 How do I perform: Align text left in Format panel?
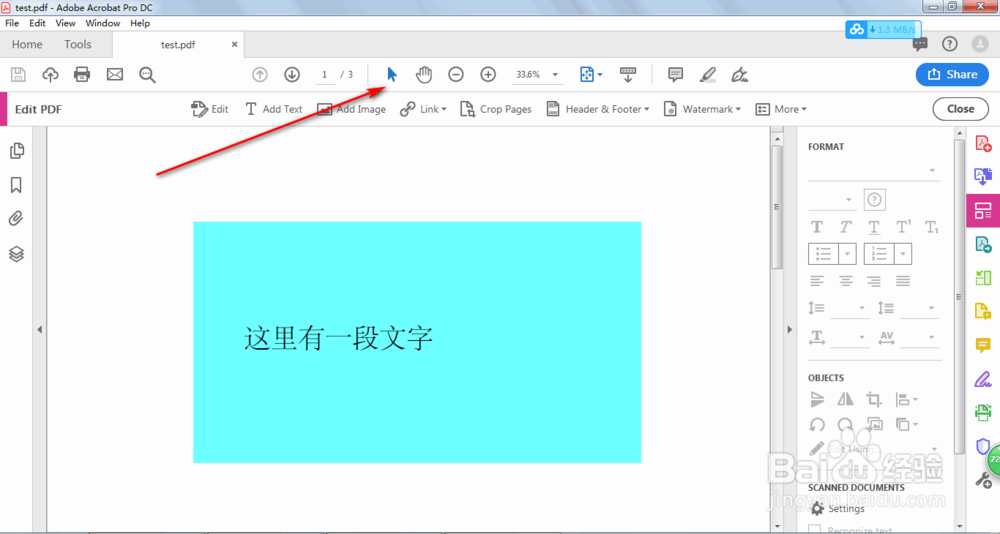817,281
